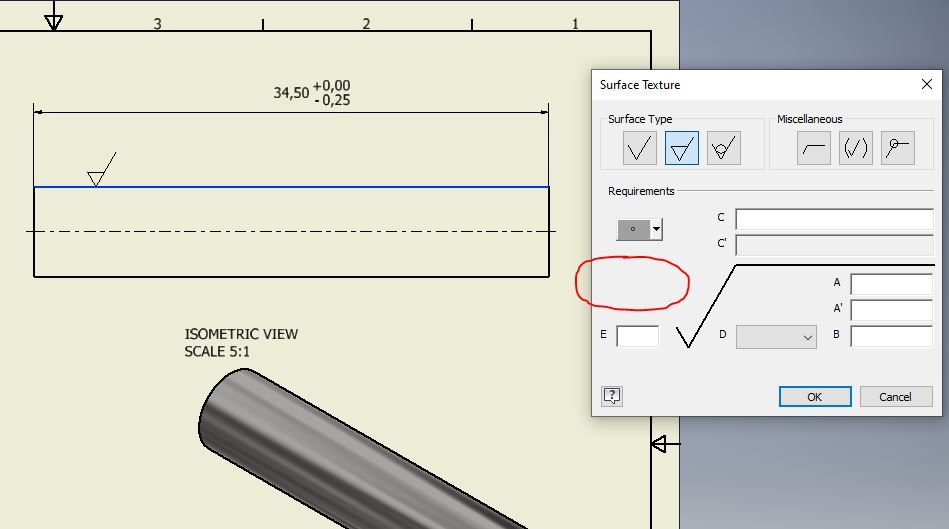Toggle the all-around symbol option

[898, 148]
